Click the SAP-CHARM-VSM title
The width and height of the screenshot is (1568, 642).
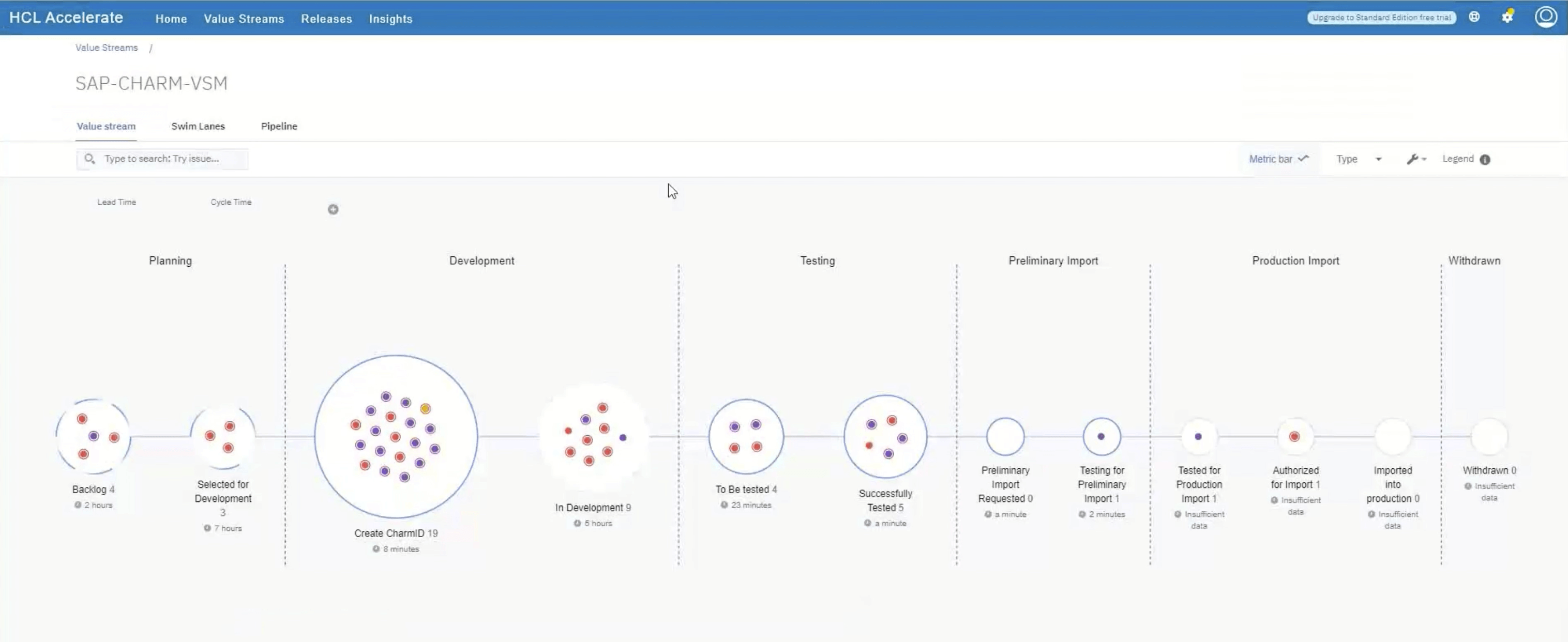pos(152,83)
